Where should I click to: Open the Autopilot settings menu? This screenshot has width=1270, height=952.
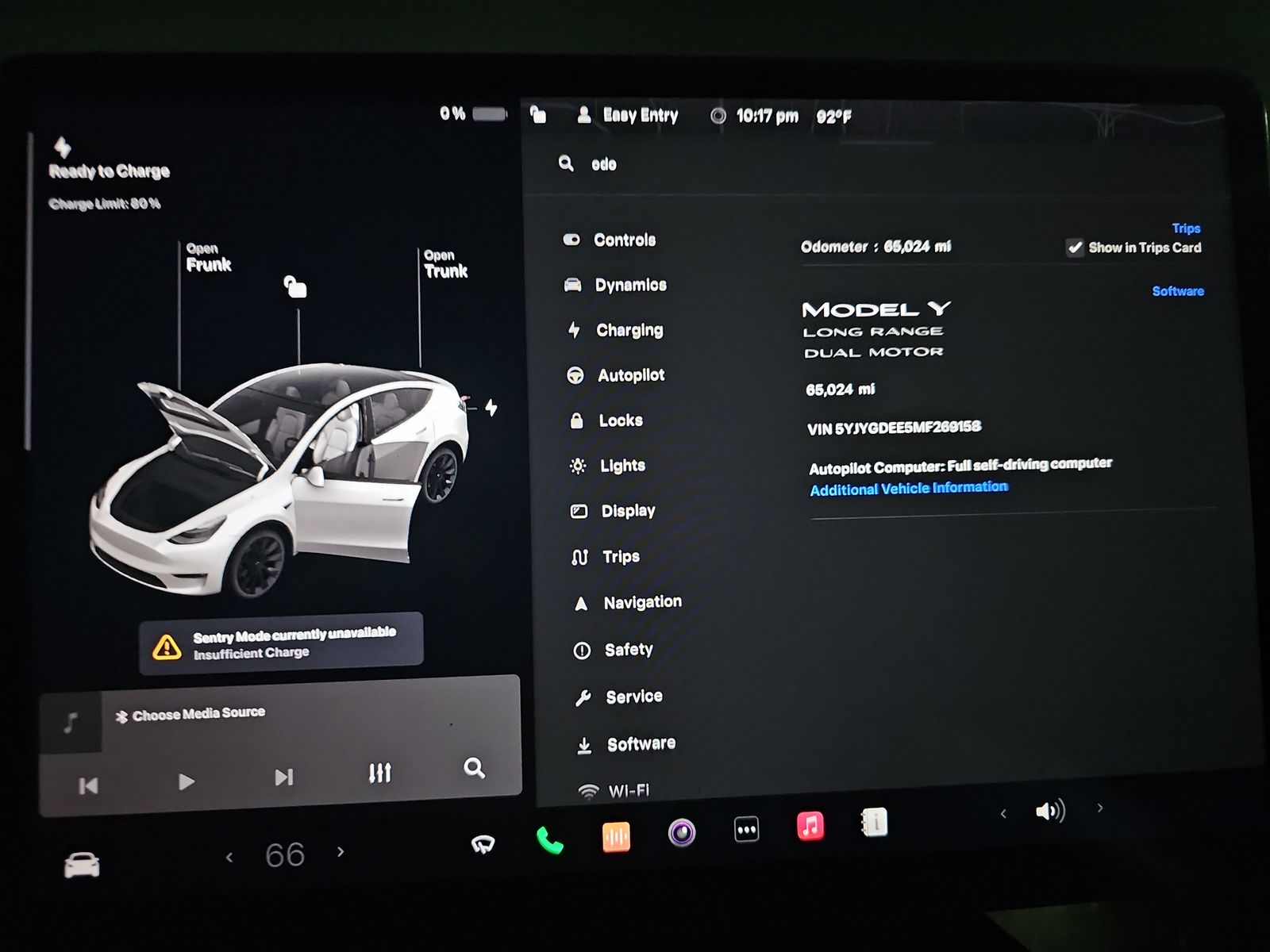click(x=616, y=375)
